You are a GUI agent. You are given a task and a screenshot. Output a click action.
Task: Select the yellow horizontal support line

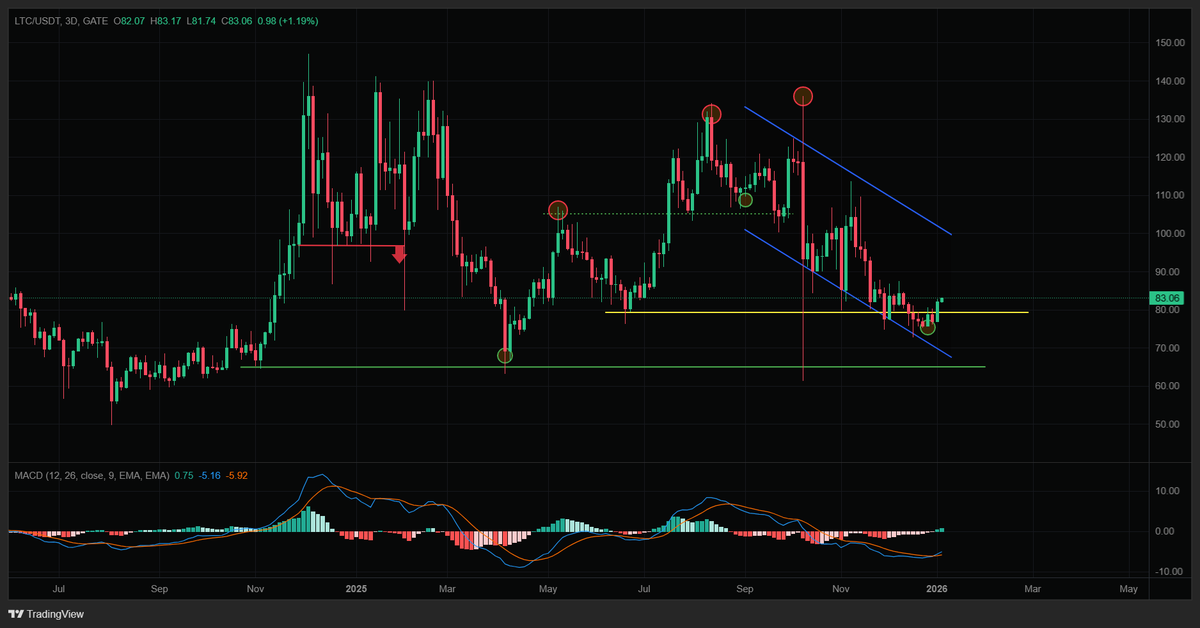[816, 313]
